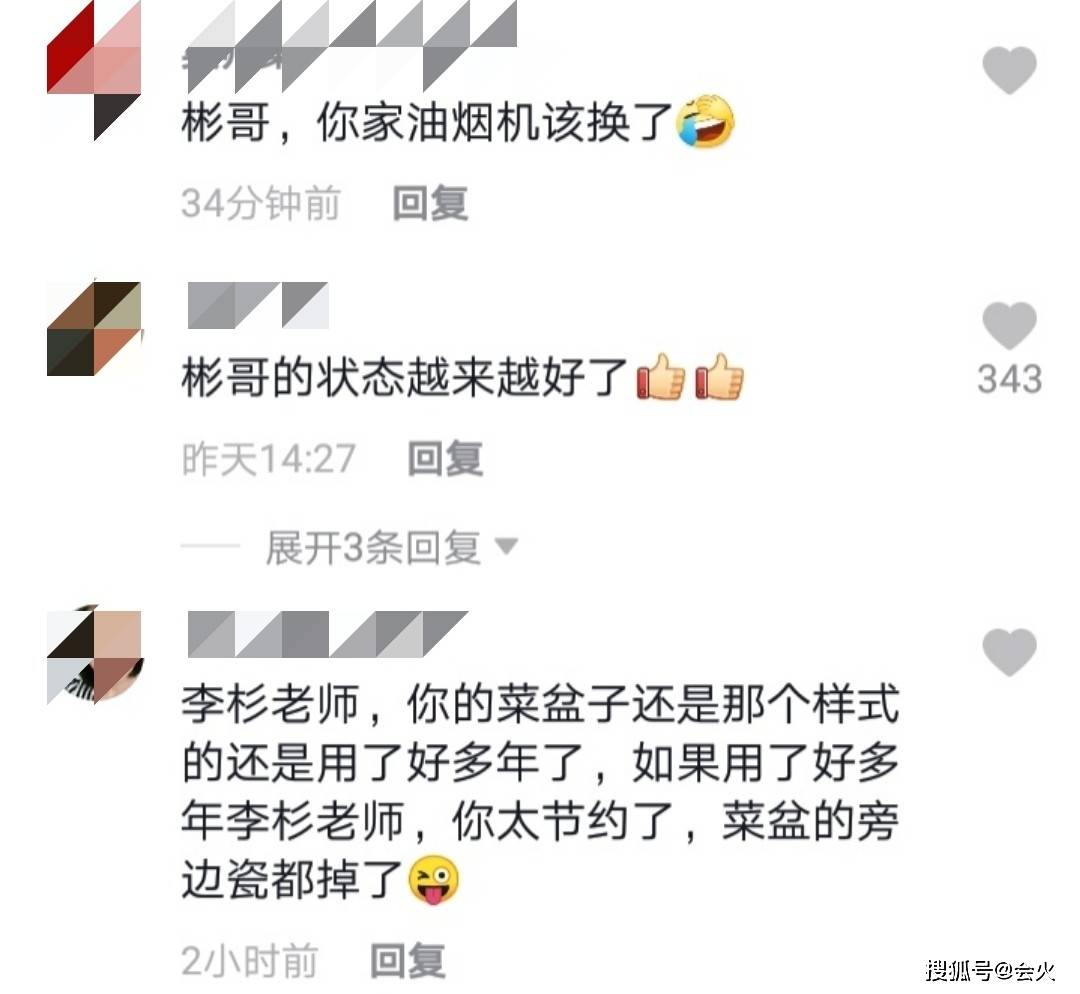Click the 搜狐号@会火 watermark
The width and height of the screenshot is (1080, 994).
click(990, 971)
